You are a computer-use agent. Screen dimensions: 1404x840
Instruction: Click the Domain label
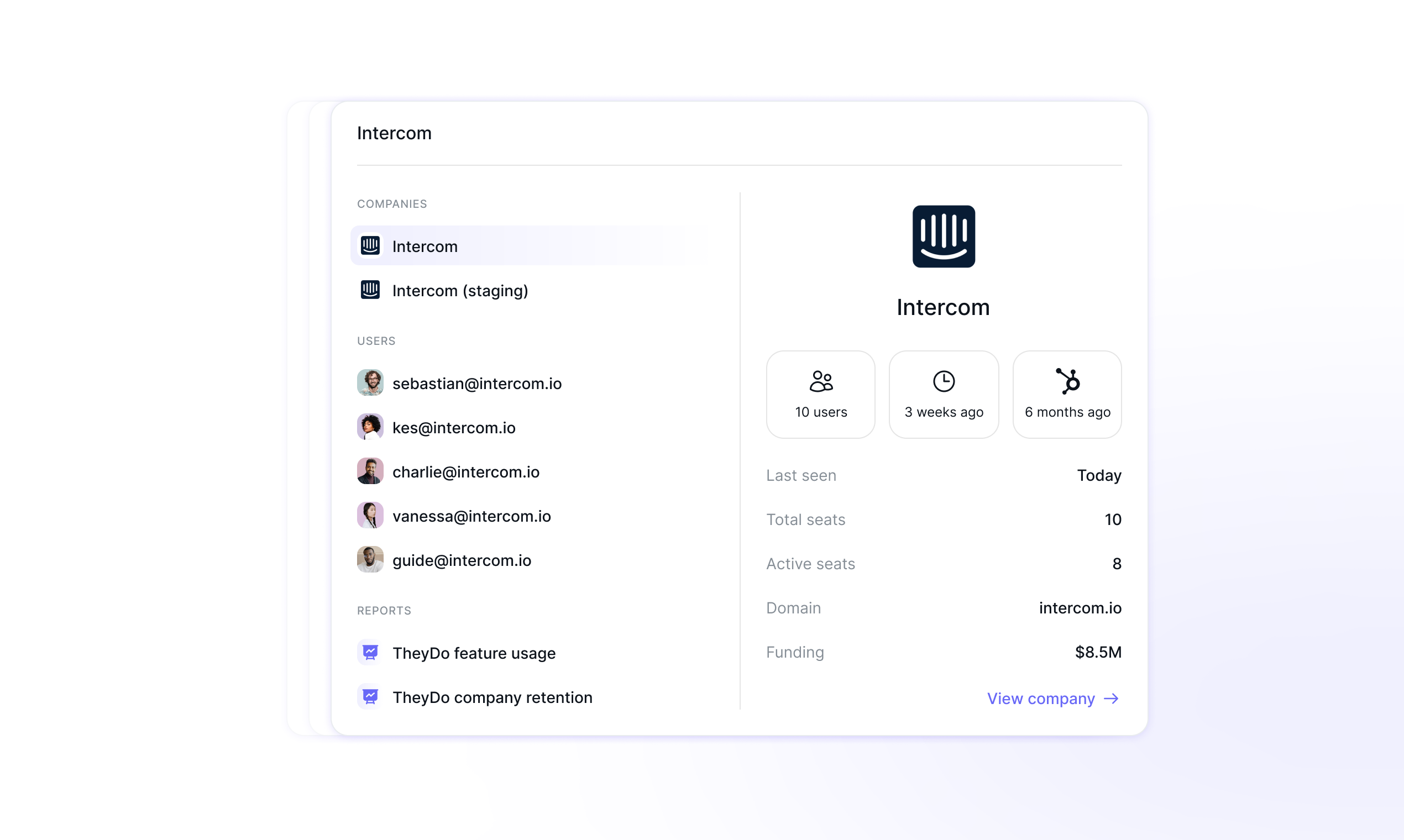click(794, 608)
